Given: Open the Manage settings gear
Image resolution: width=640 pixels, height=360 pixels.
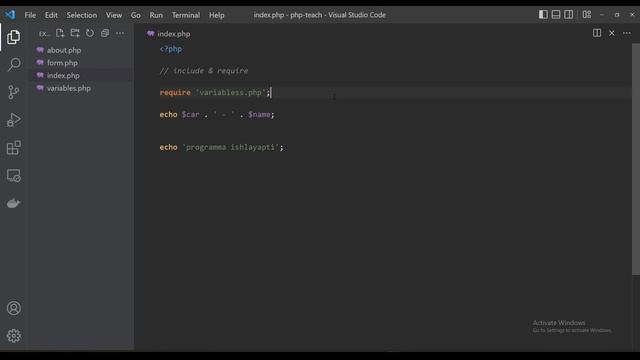Looking at the screenshot, I should pos(13,336).
